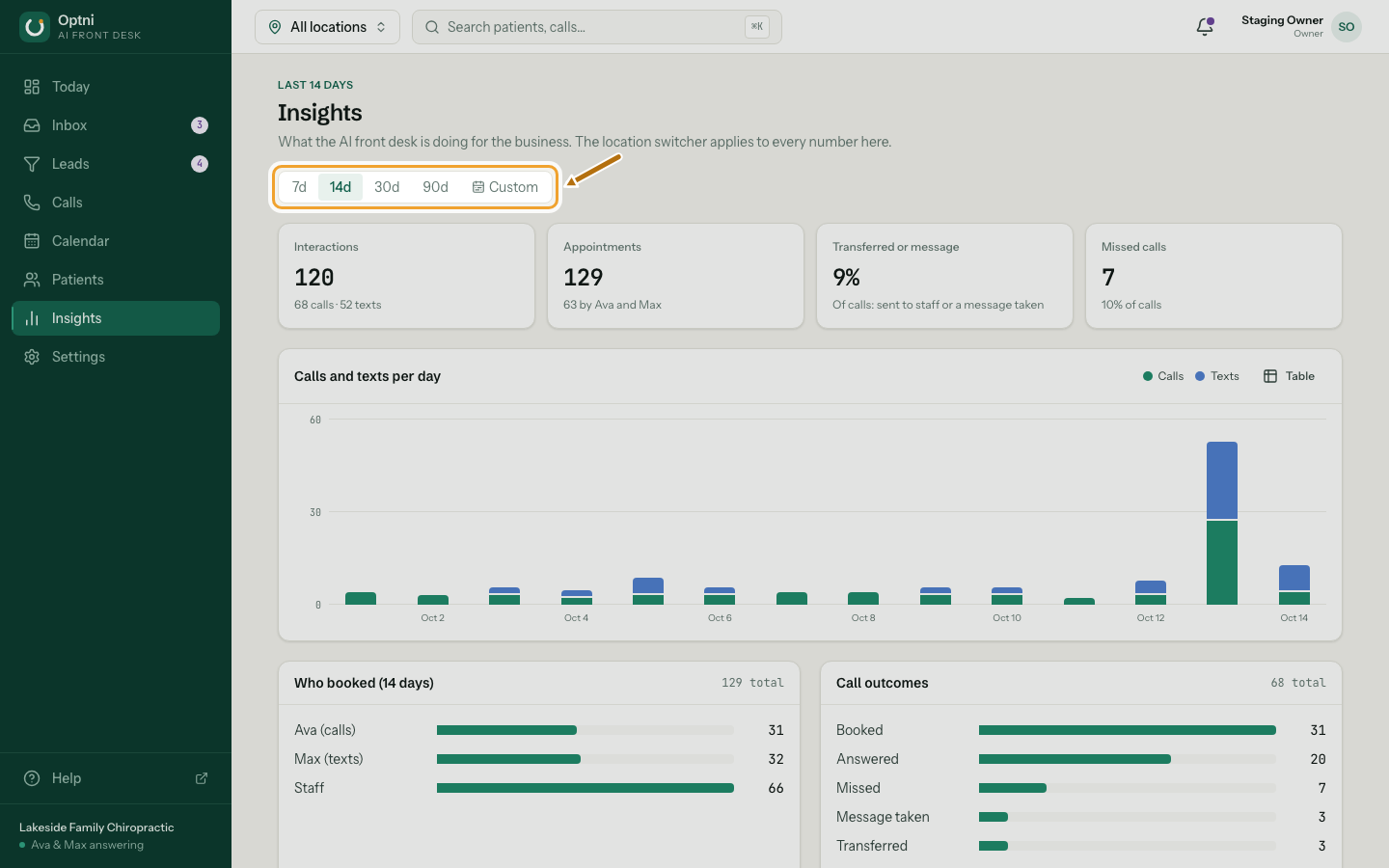Go to the Today page

click(x=116, y=87)
